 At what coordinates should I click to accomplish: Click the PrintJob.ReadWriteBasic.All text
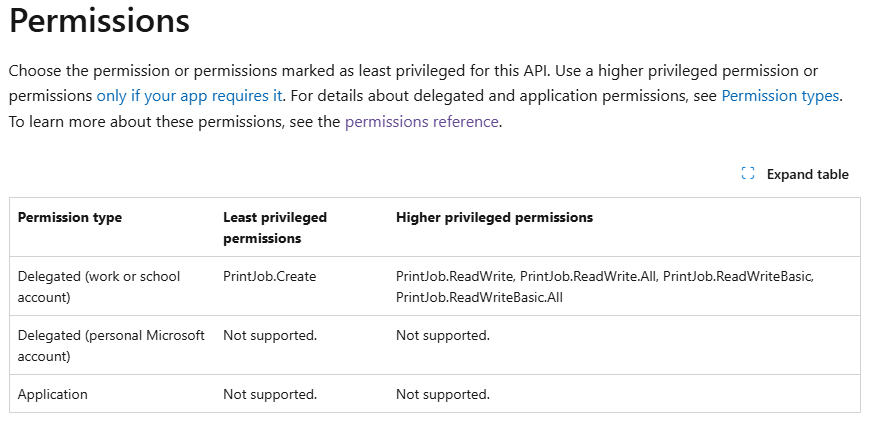point(479,297)
